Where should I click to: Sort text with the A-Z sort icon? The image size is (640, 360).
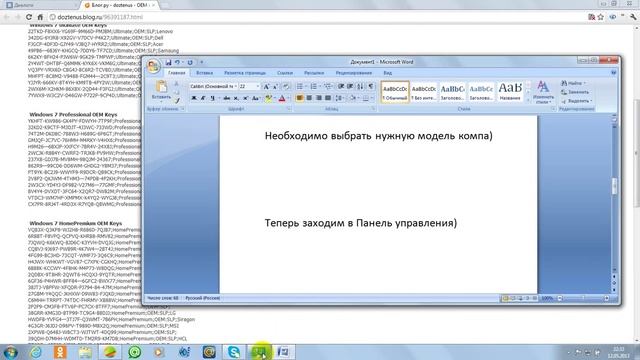click(x=360, y=87)
